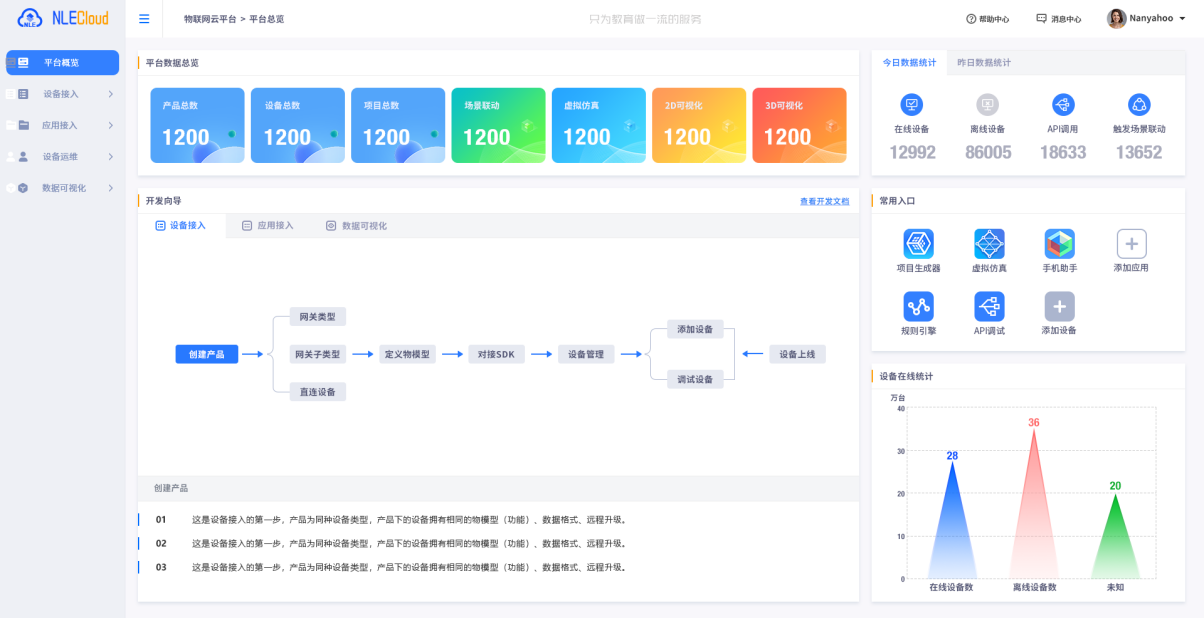The image size is (1204, 618).
Task: Switch to 昨日数据统计 tab
Action: coord(984,62)
